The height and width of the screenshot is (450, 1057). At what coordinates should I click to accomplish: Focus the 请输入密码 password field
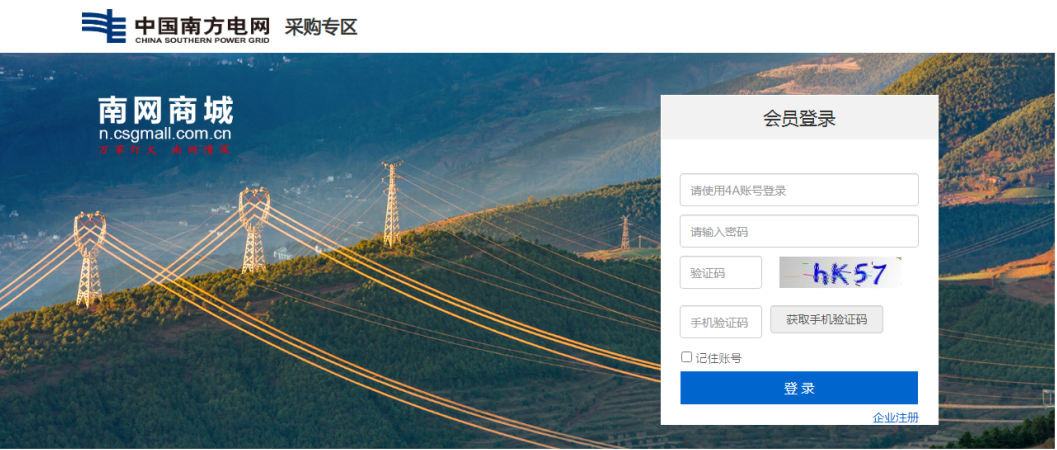[799, 231]
